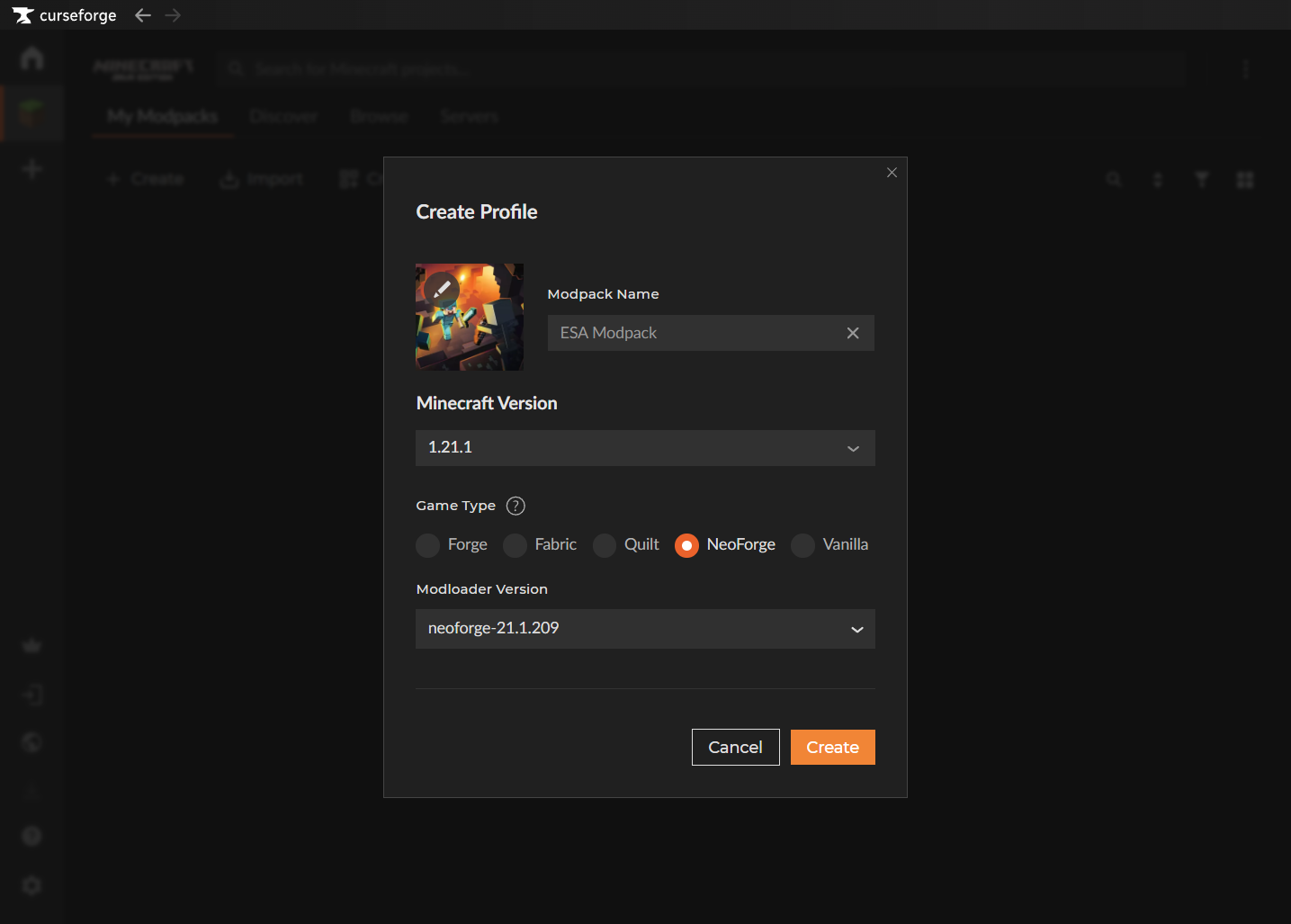Screen dimensions: 1291x924
Task: Click the pencil edit icon on modpack image
Action: point(442,289)
